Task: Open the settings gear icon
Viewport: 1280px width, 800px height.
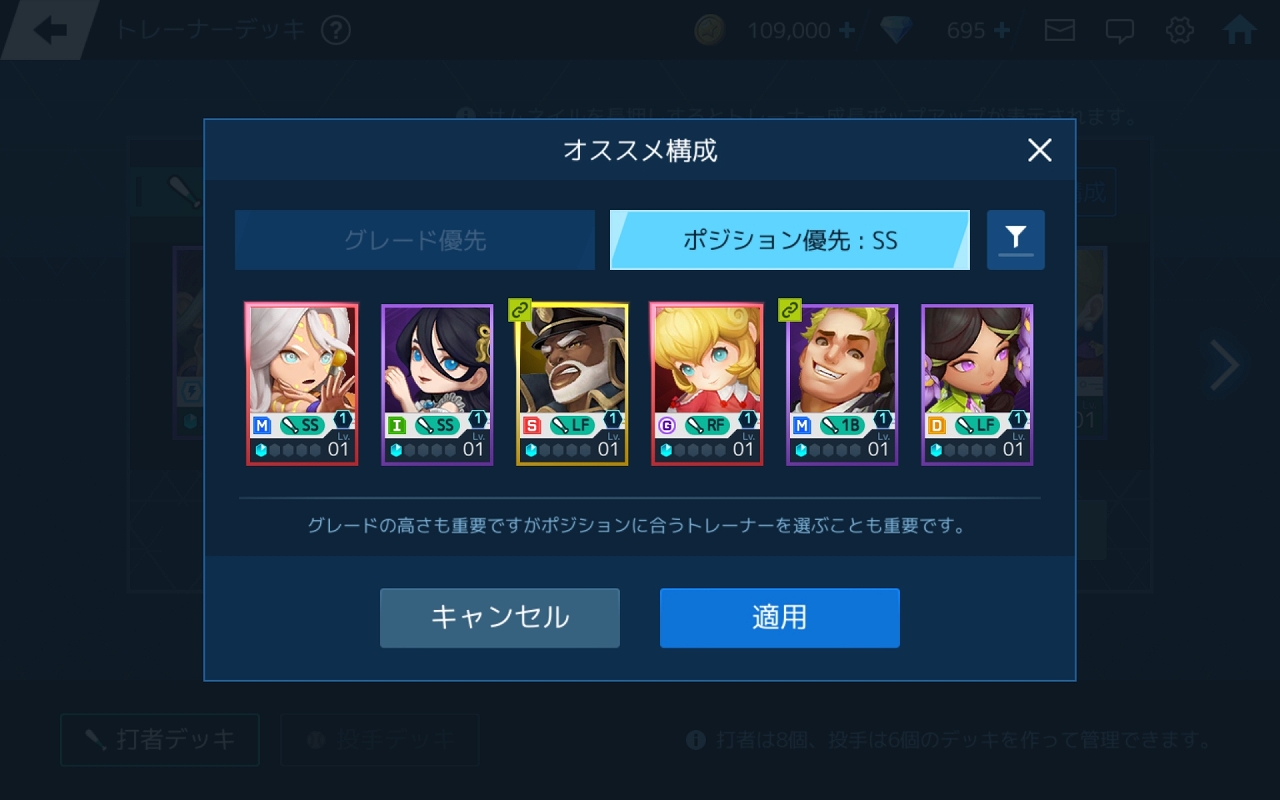Action: click(x=1180, y=30)
